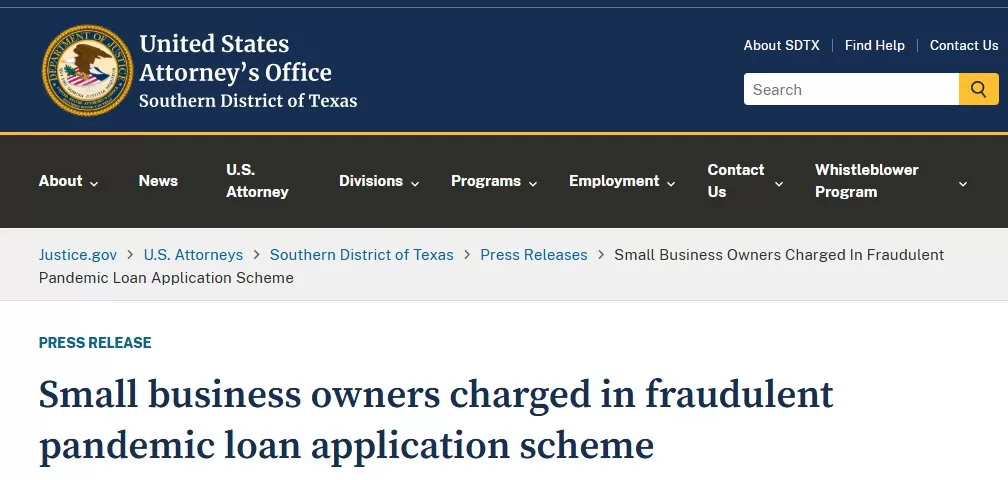1008x480 pixels.
Task: Open the News menu item
Action: point(158,181)
